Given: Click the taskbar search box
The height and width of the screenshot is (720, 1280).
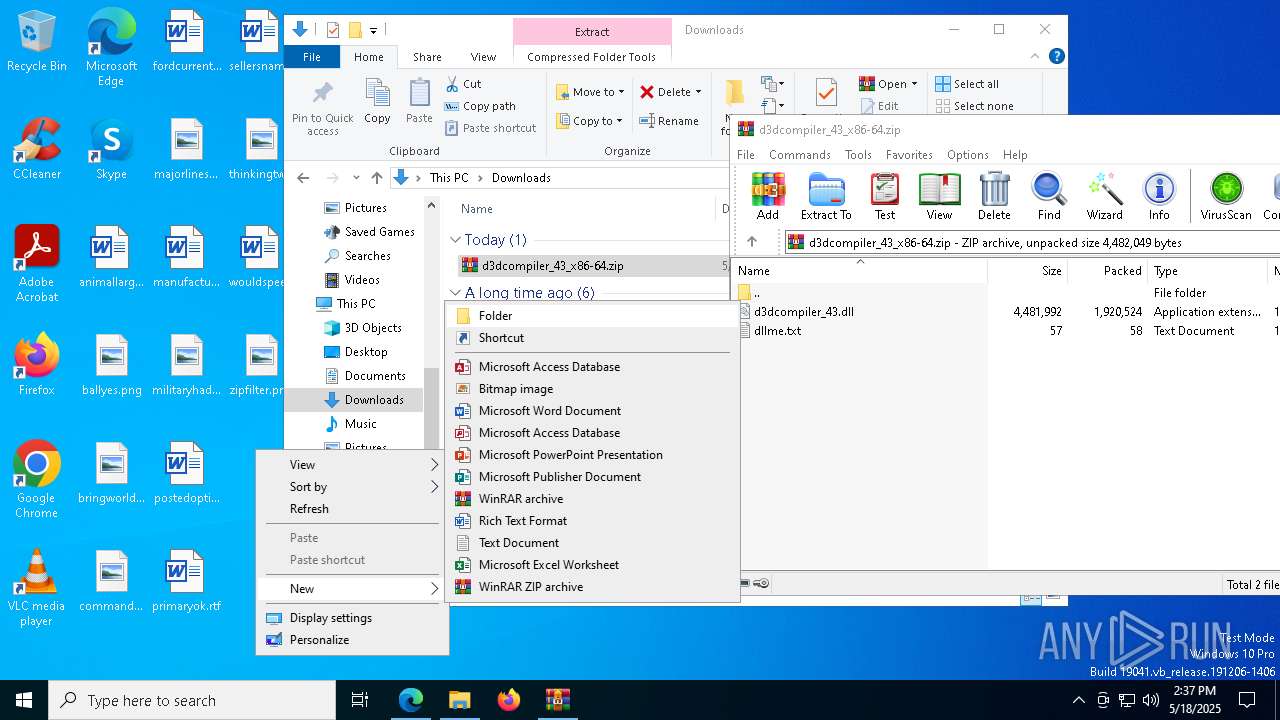Looking at the screenshot, I should pyautogui.click(x=192, y=700).
